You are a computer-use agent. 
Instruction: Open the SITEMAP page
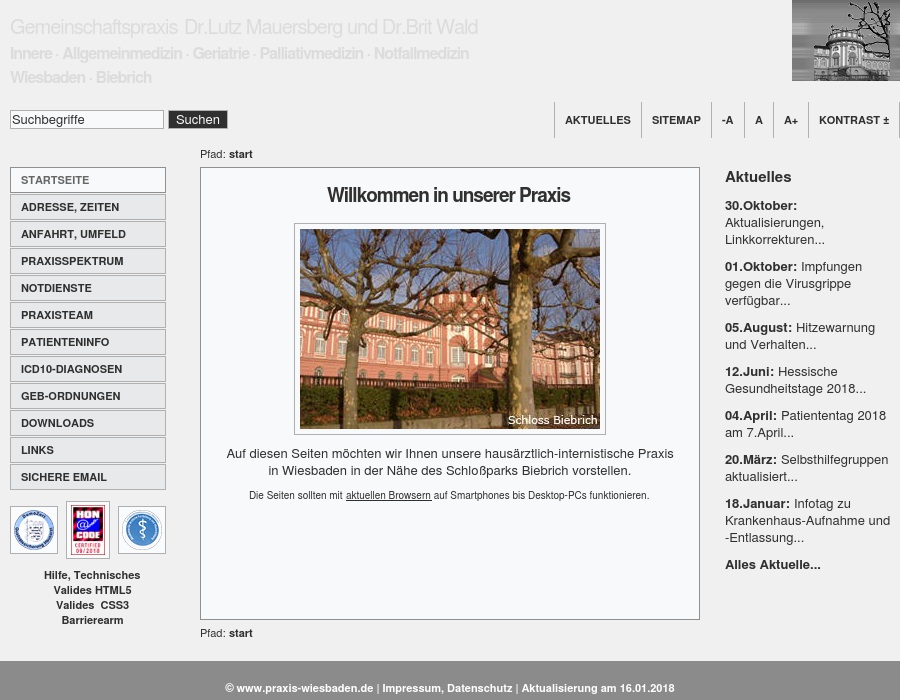pyautogui.click(x=676, y=120)
